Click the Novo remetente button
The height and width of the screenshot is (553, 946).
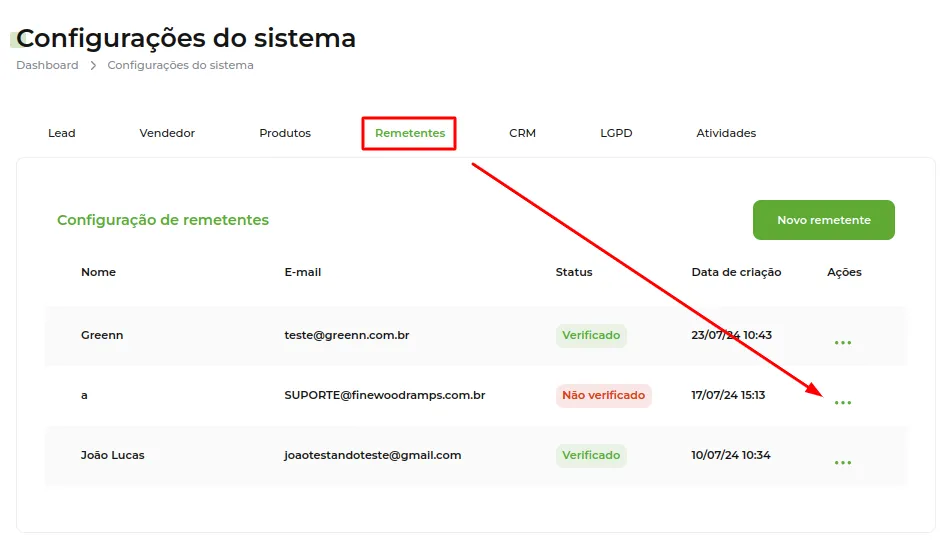pyautogui.click(x=824, y=220)
